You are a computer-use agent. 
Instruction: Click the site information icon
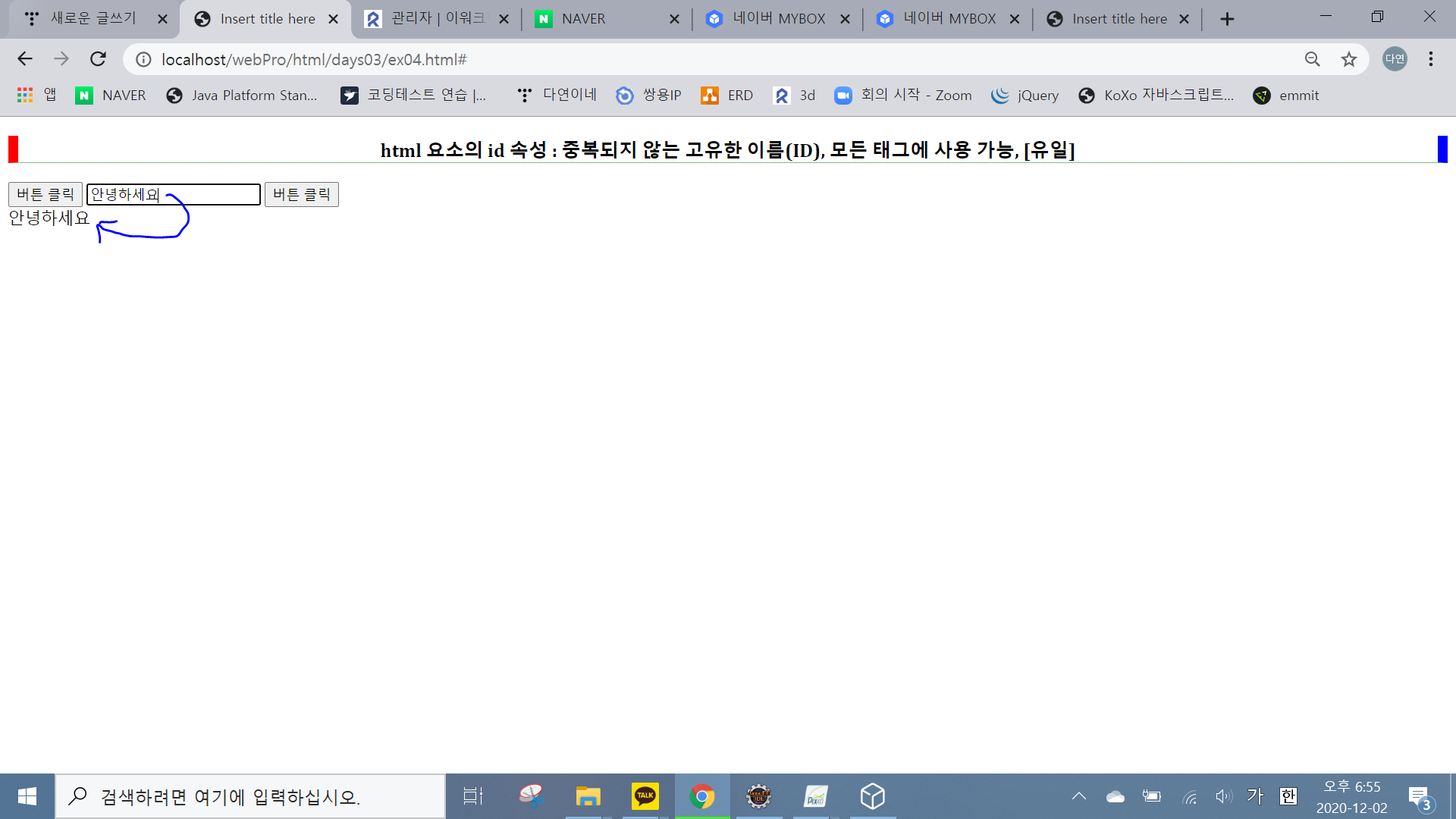(143, 59)
